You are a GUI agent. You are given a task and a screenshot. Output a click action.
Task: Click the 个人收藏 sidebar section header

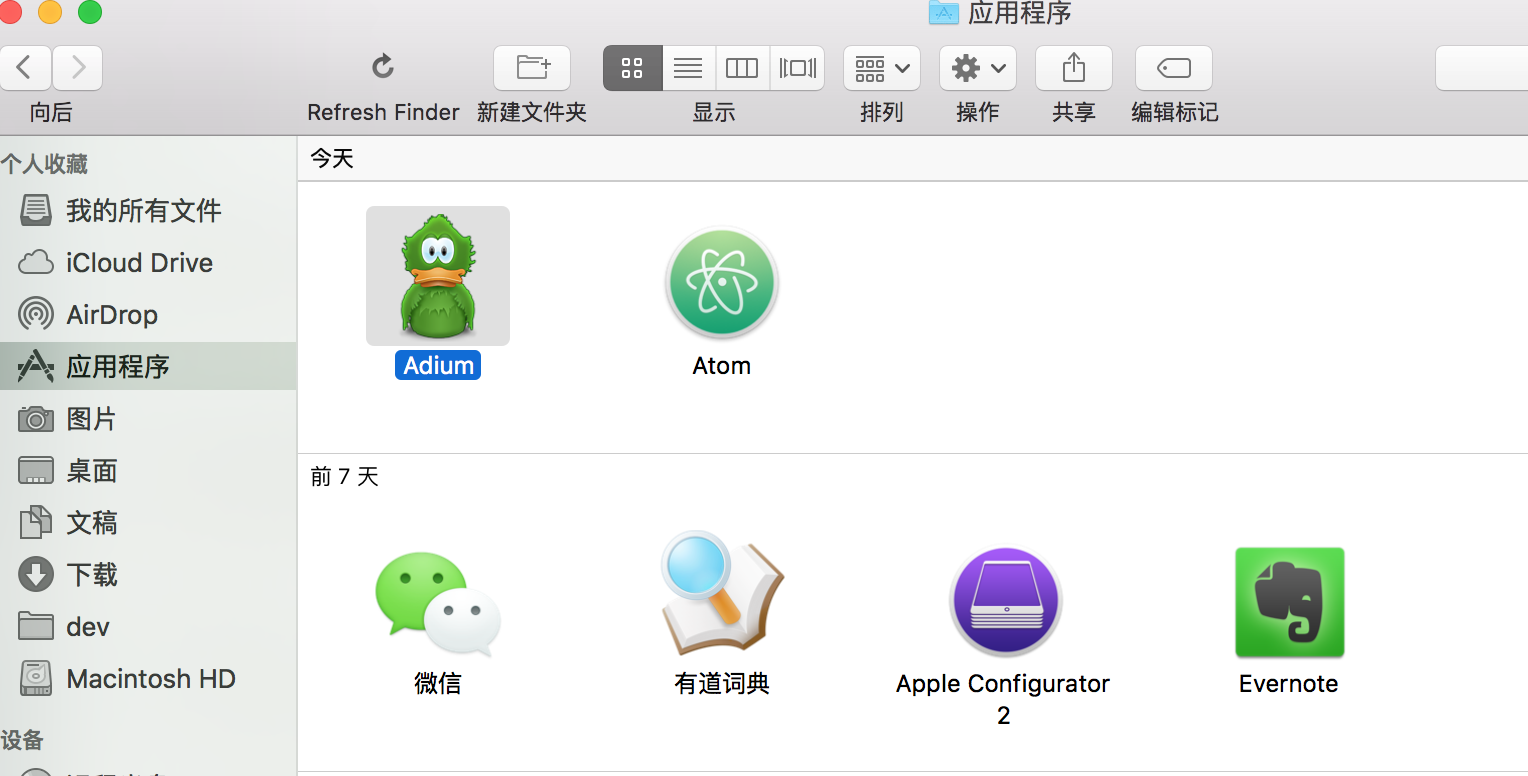coord(45,164)
